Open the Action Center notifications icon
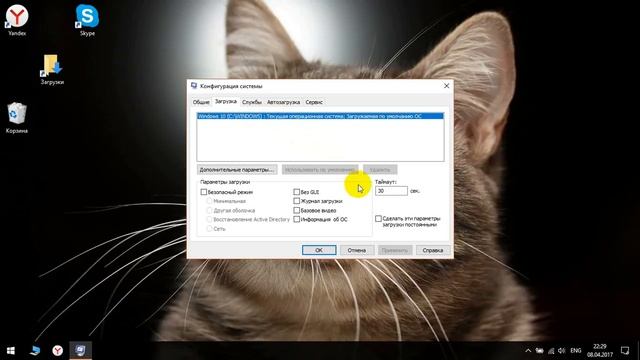 625,351
